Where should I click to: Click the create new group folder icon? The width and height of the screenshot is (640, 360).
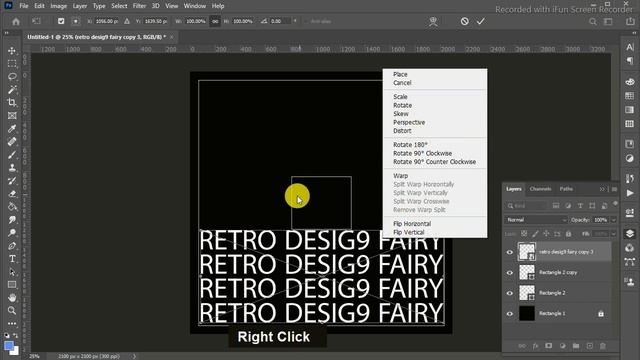[576, 346]
